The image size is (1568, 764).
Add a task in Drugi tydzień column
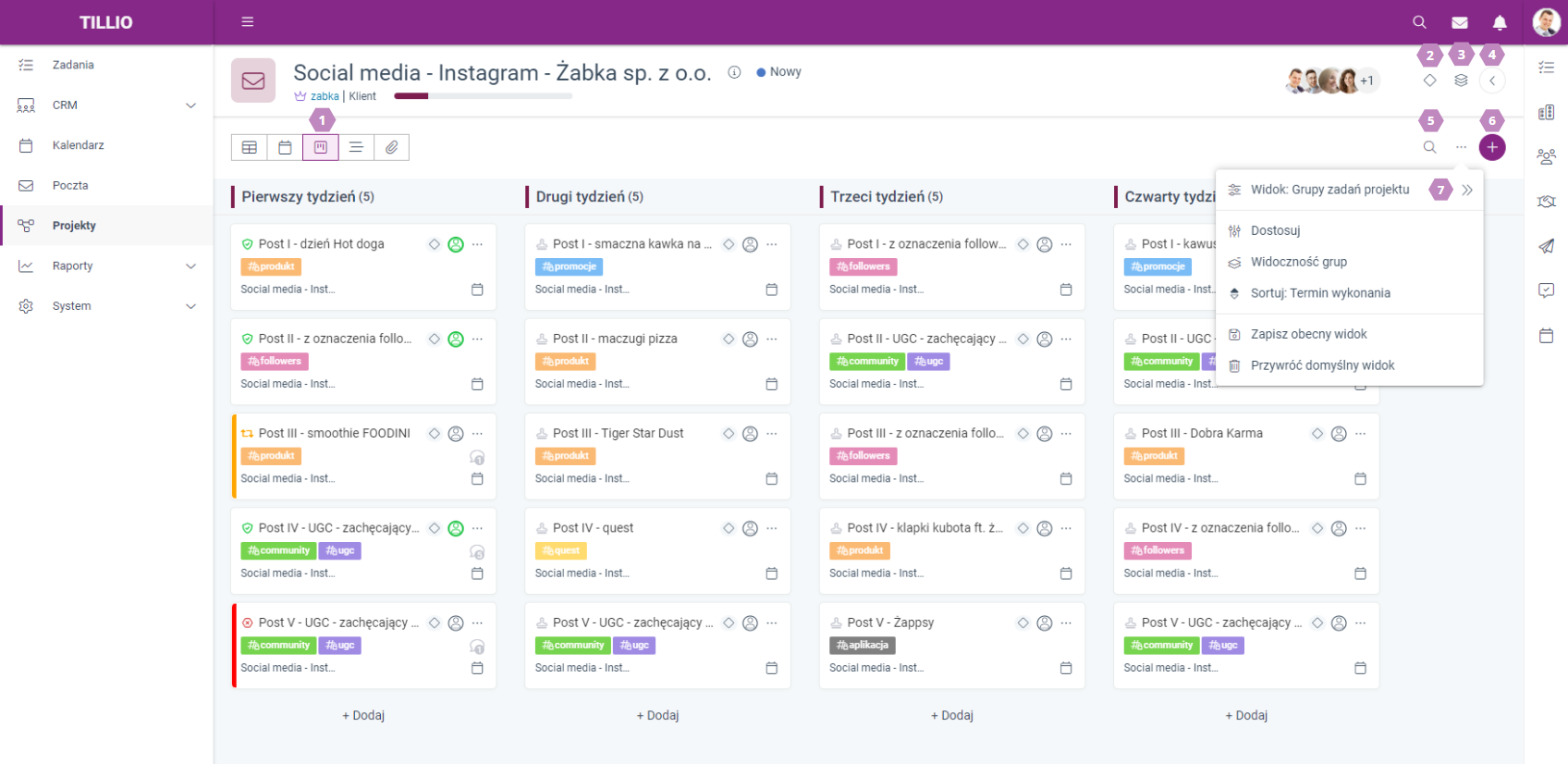click(657, 715)
